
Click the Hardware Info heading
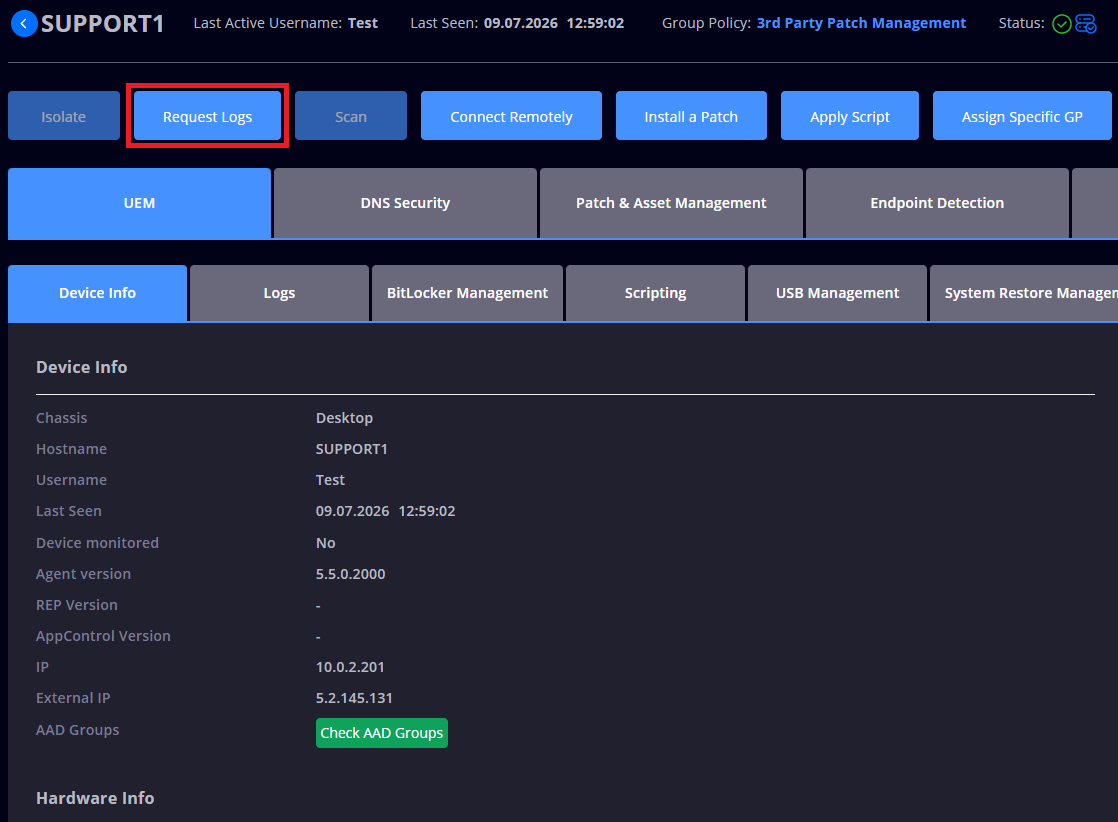point(95,798)
